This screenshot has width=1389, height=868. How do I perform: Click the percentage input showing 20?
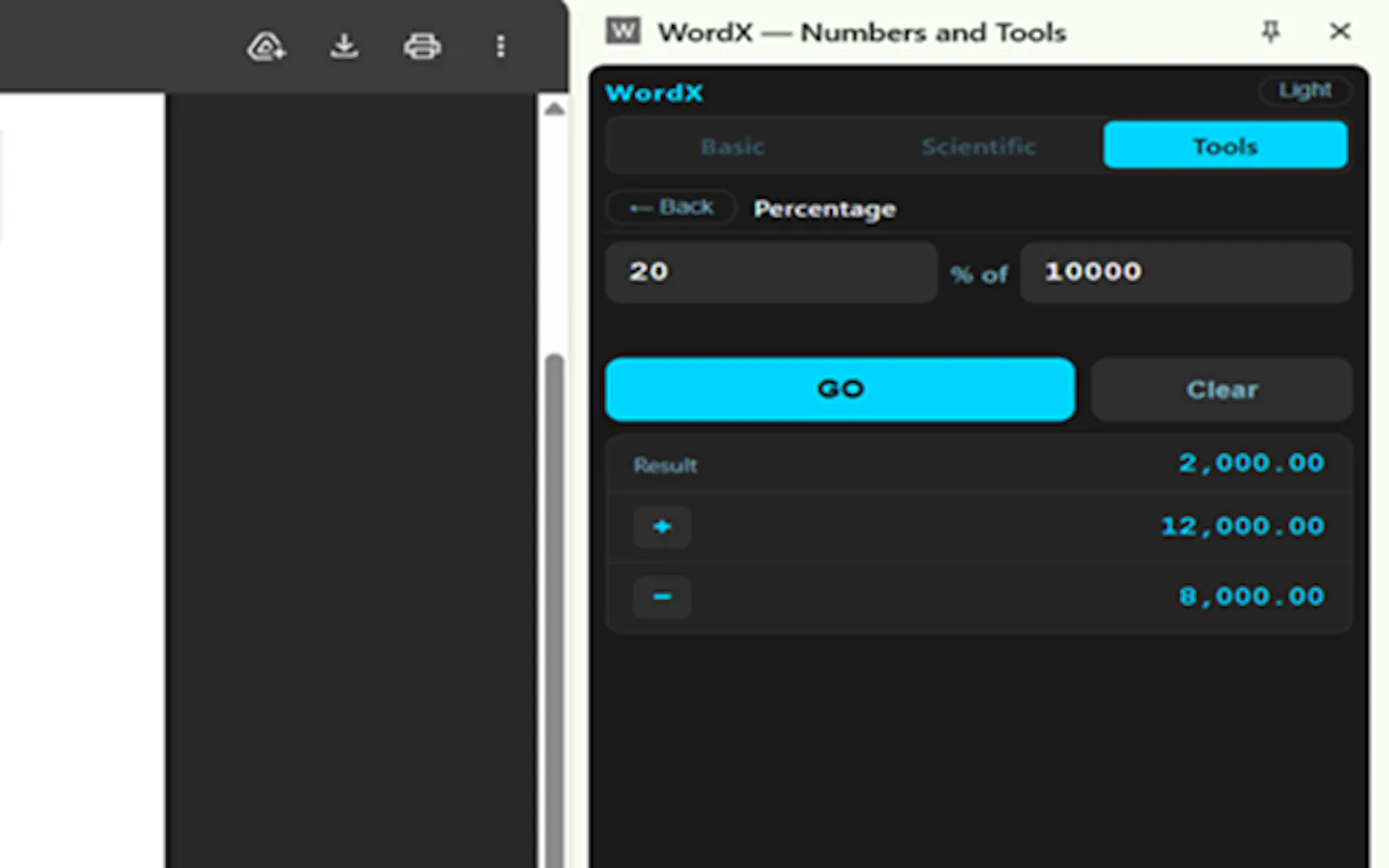(771, 272)
